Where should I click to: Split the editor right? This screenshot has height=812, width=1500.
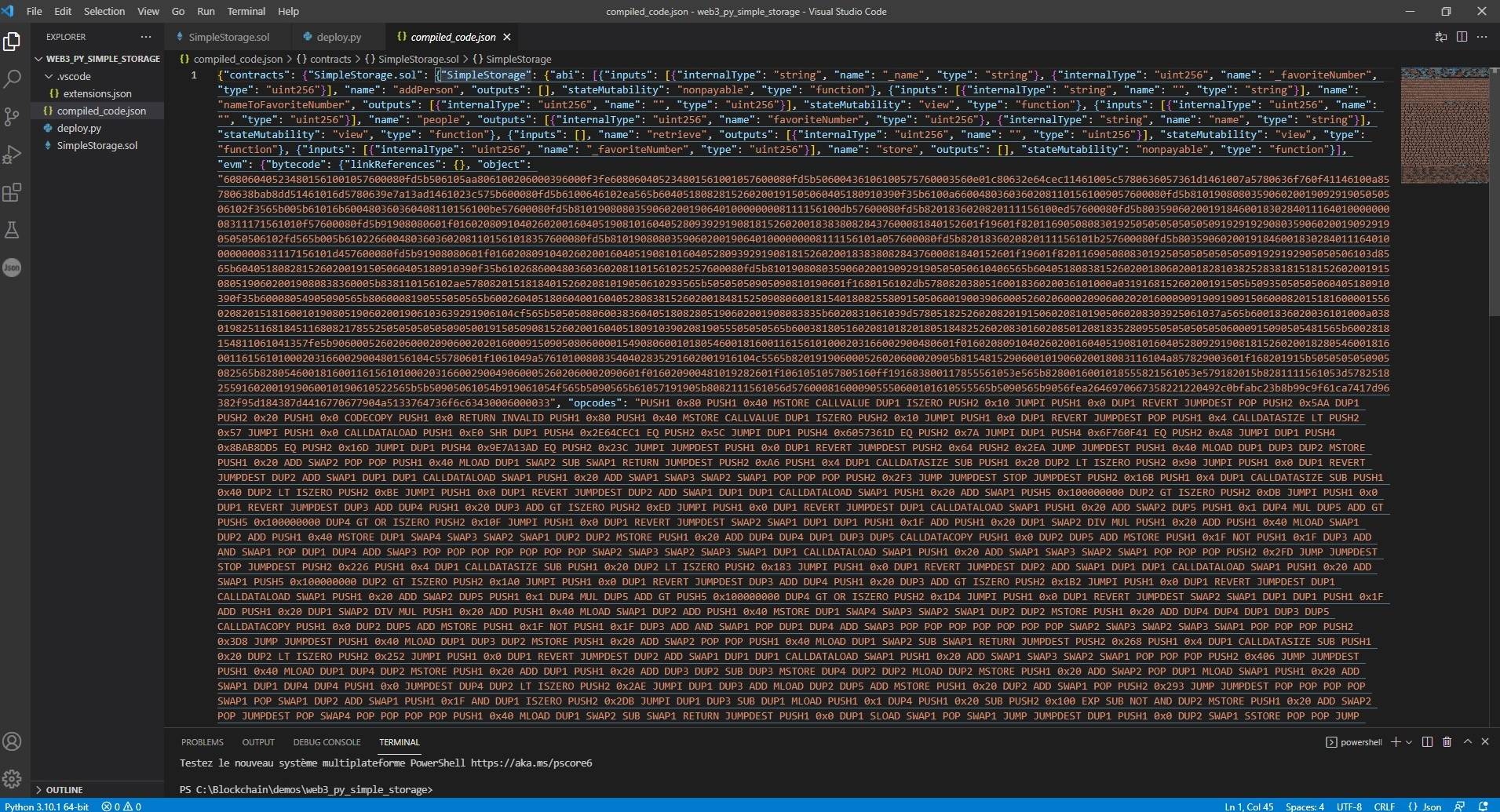pyautogui.click(x=1462, y=37)
